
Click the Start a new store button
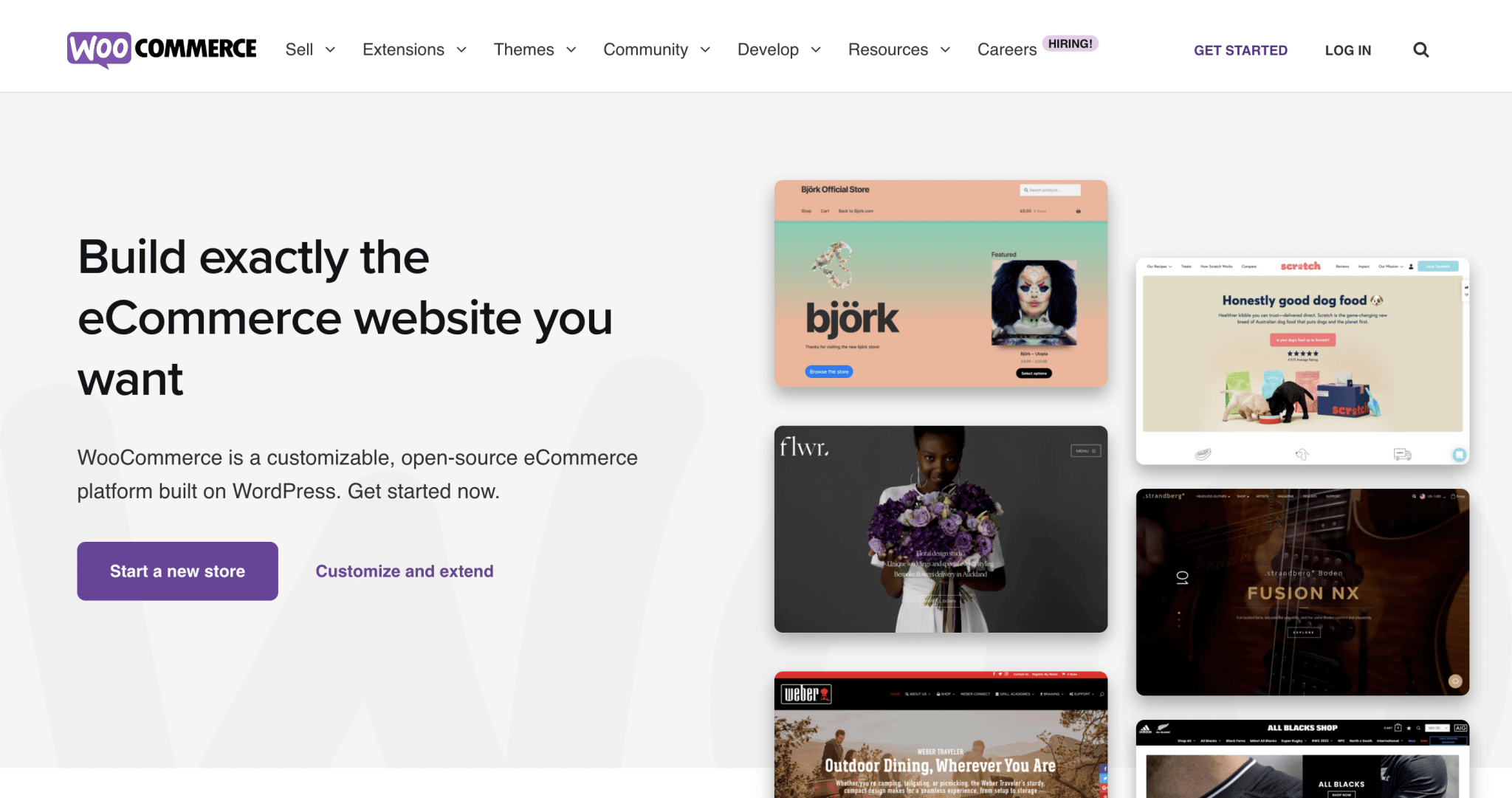tap(177, 571)
